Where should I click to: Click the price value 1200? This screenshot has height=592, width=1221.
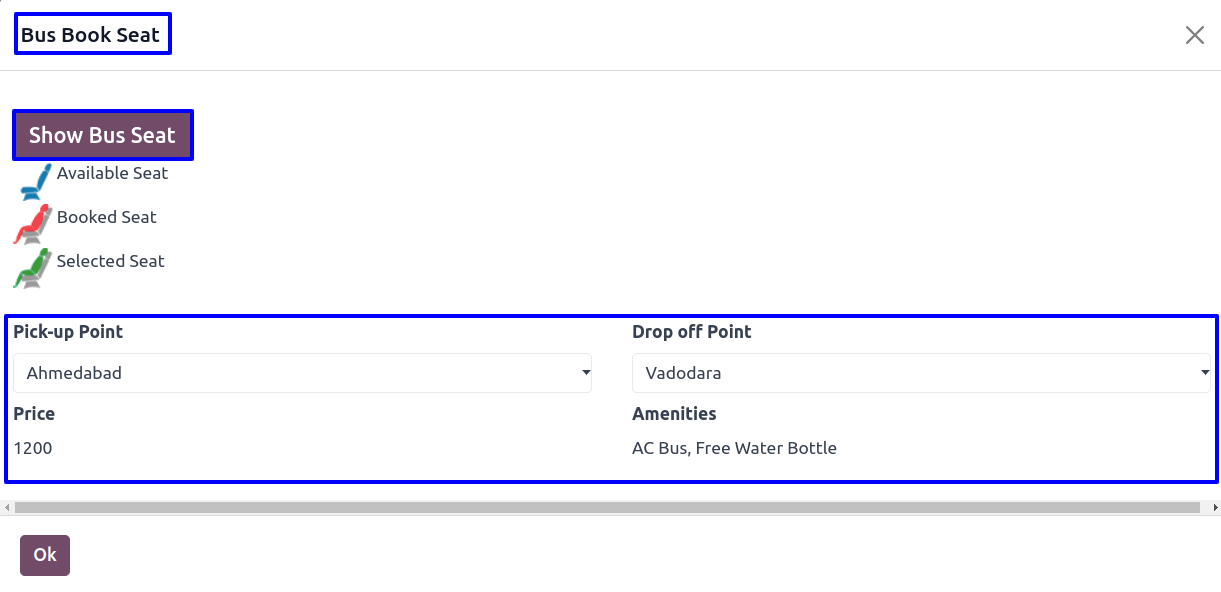pos(33,448)
